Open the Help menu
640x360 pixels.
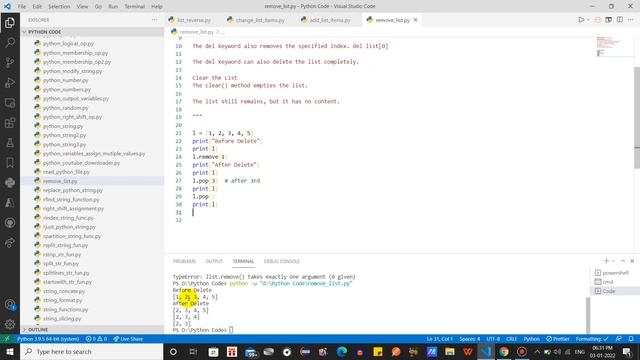(x=157, y=6)
